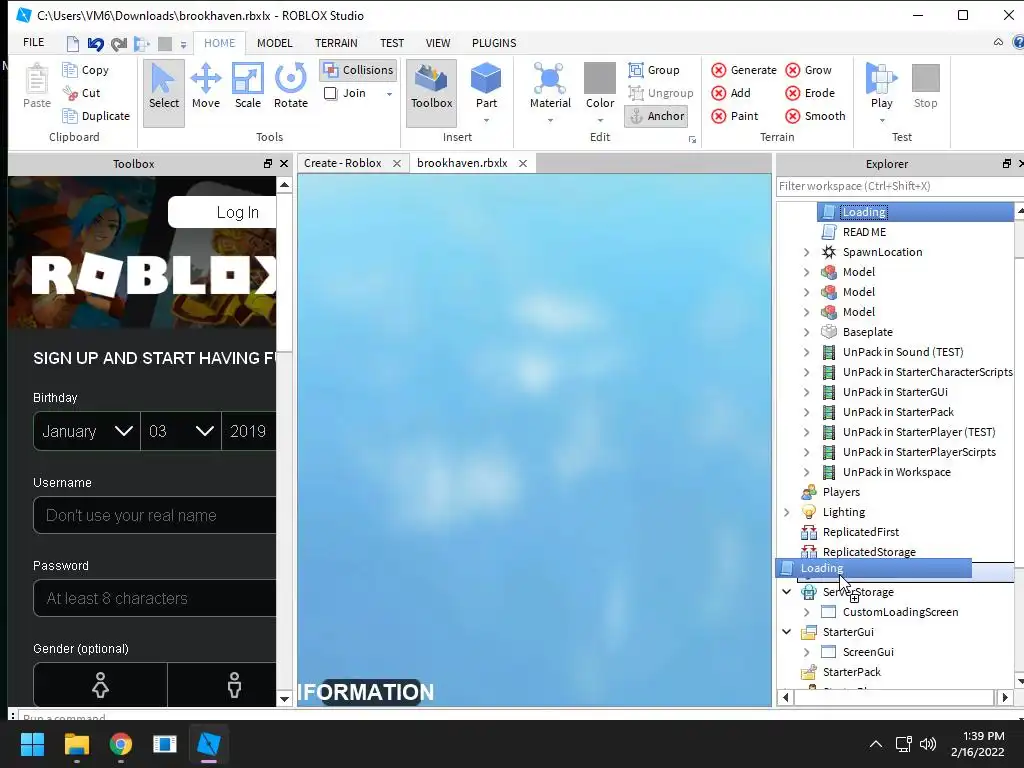Select the READ ME script

(864, 232)
